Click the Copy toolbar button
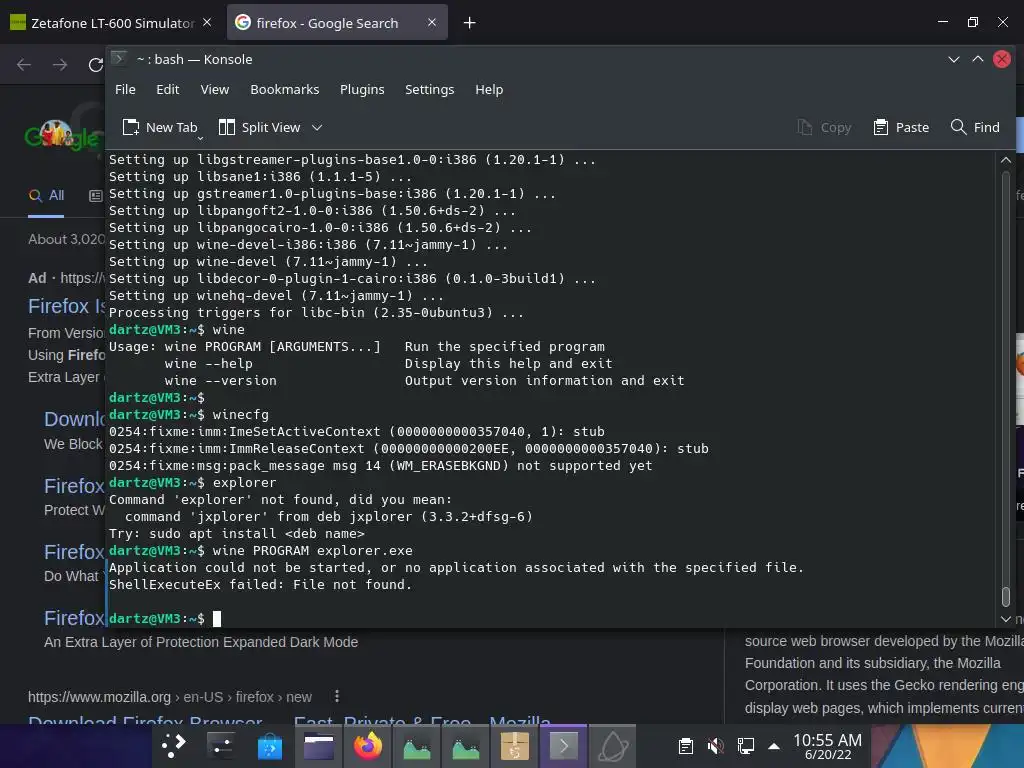1024x768 pixels. [x=824, y=127]
